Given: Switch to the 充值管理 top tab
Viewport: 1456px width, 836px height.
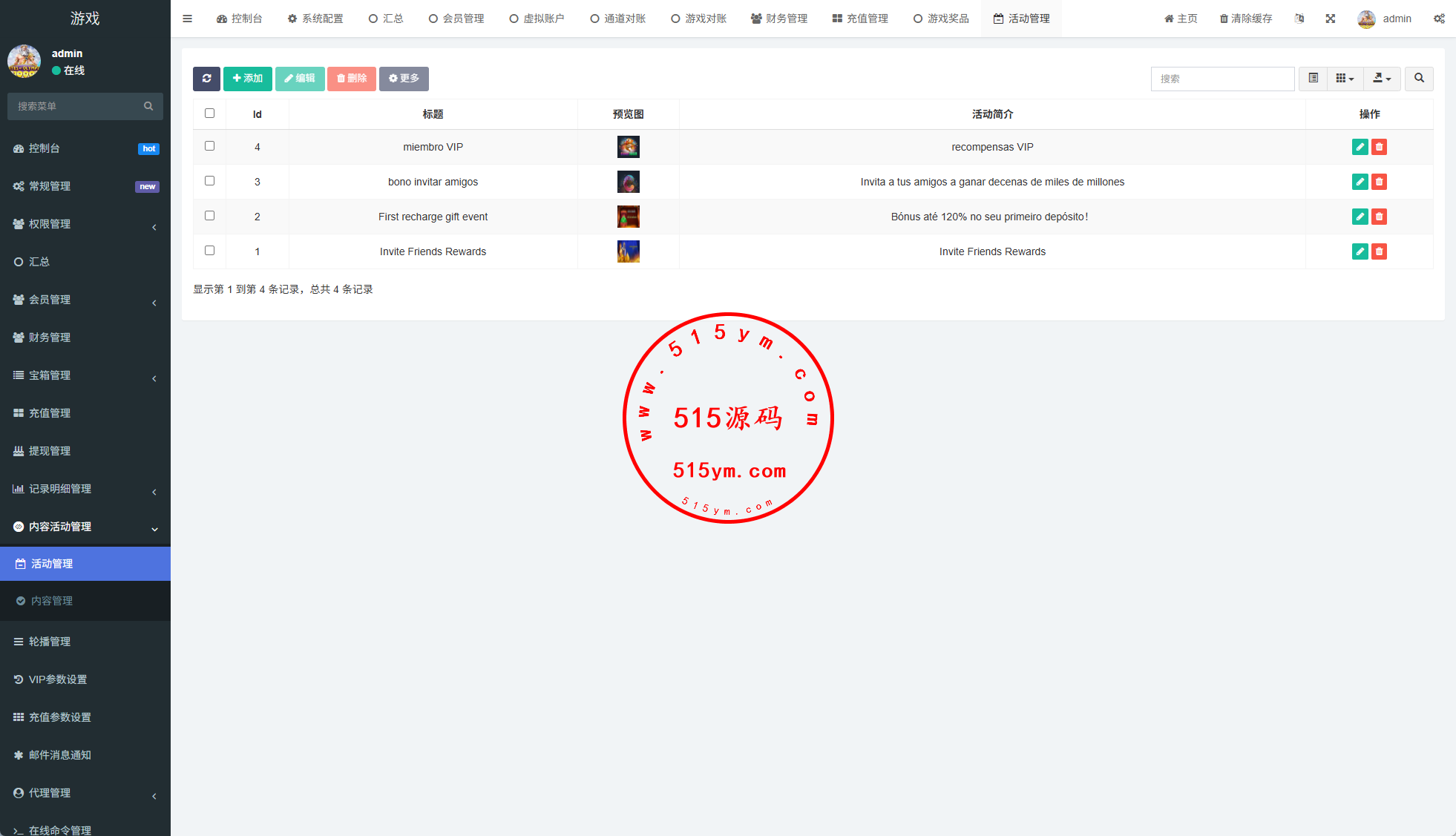Looking at the screenshot, I should (x=860, y=19).
